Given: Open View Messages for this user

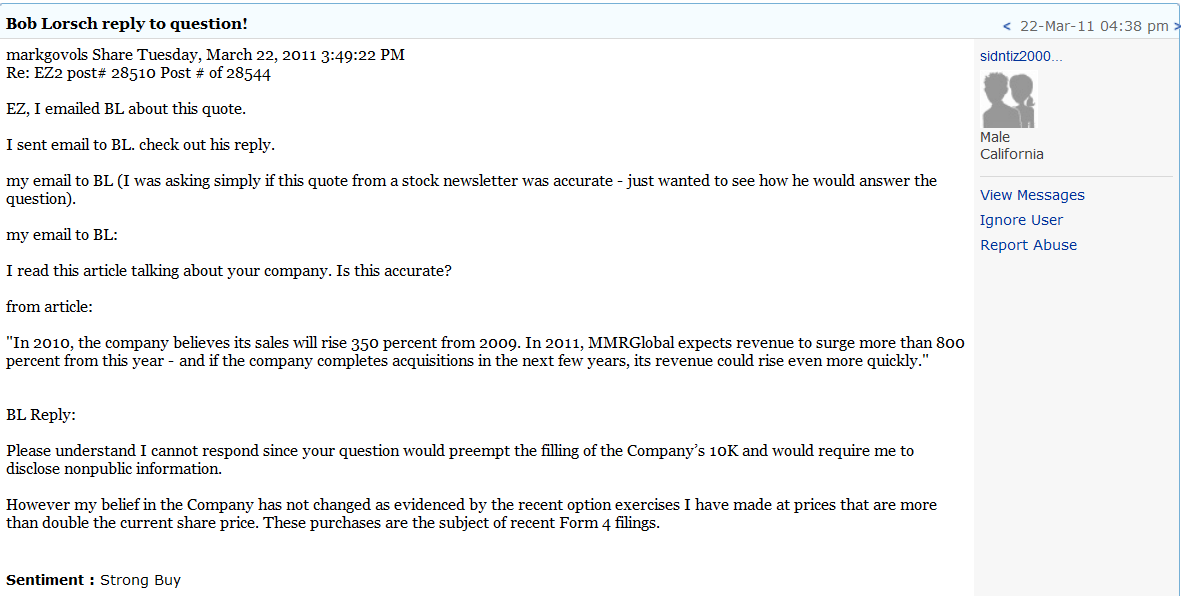Looking at the screenshot, I should pos(1032,195).
